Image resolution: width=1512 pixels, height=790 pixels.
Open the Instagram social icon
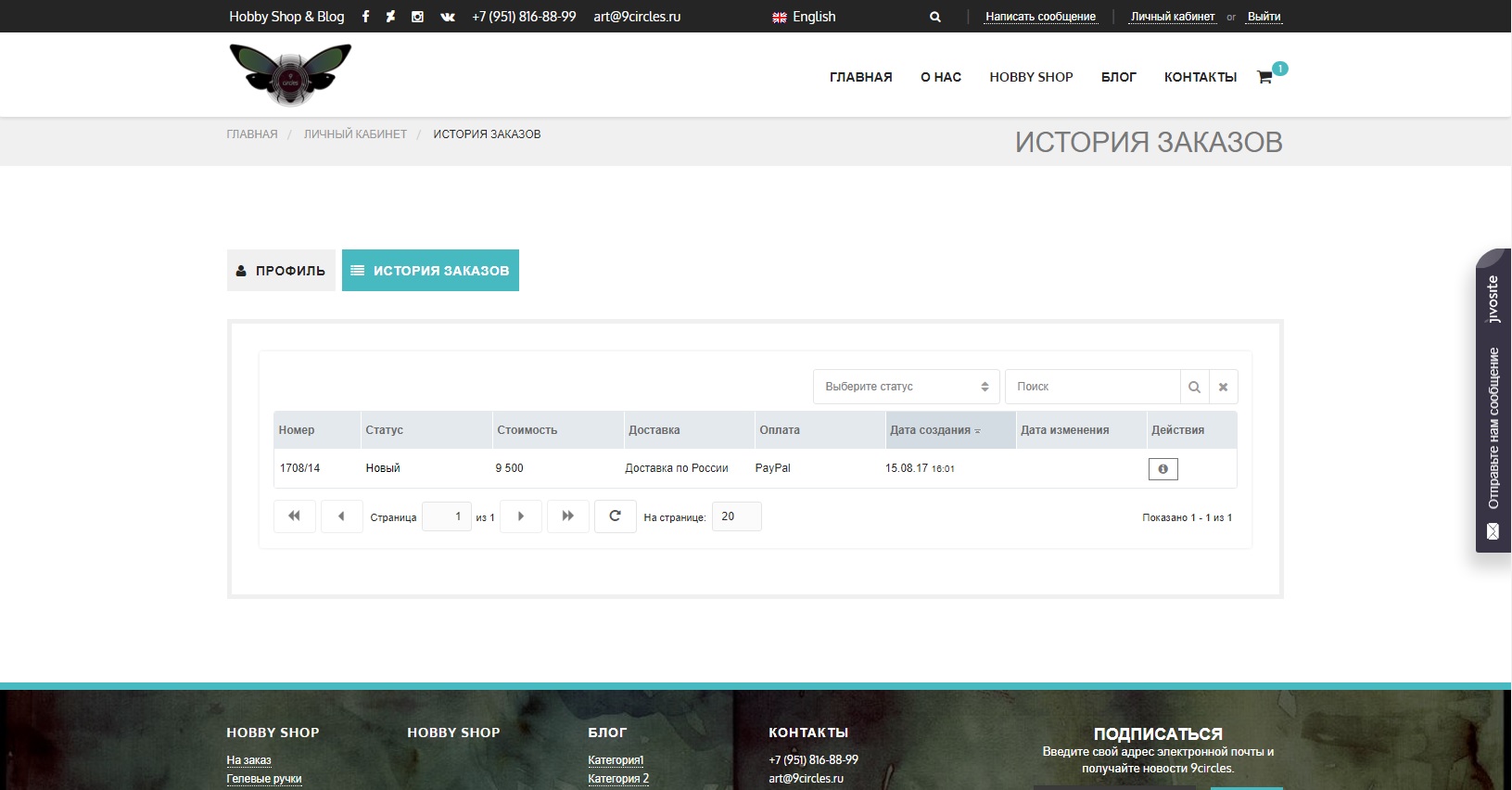point(417,17)
